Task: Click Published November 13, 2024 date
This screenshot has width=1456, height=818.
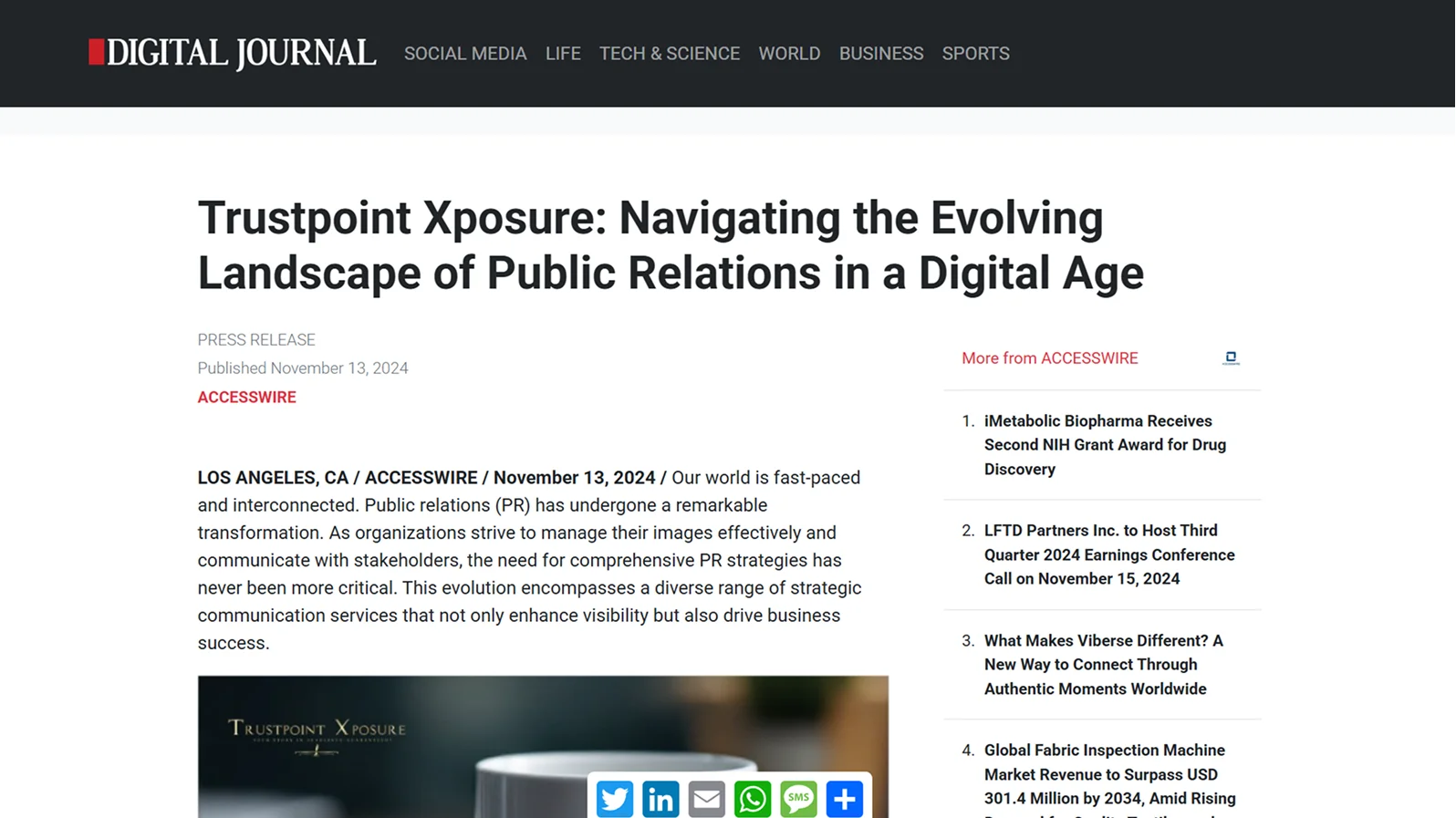Action: [x=303, y=368]
